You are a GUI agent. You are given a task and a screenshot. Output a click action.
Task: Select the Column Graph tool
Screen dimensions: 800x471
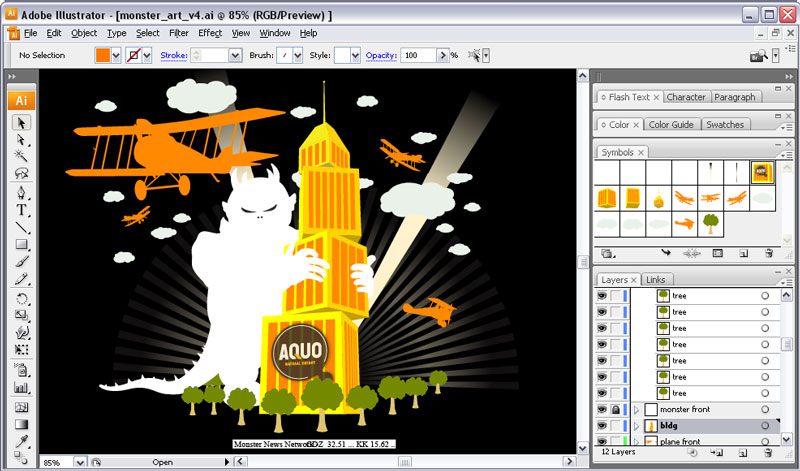tap(21, 387)
